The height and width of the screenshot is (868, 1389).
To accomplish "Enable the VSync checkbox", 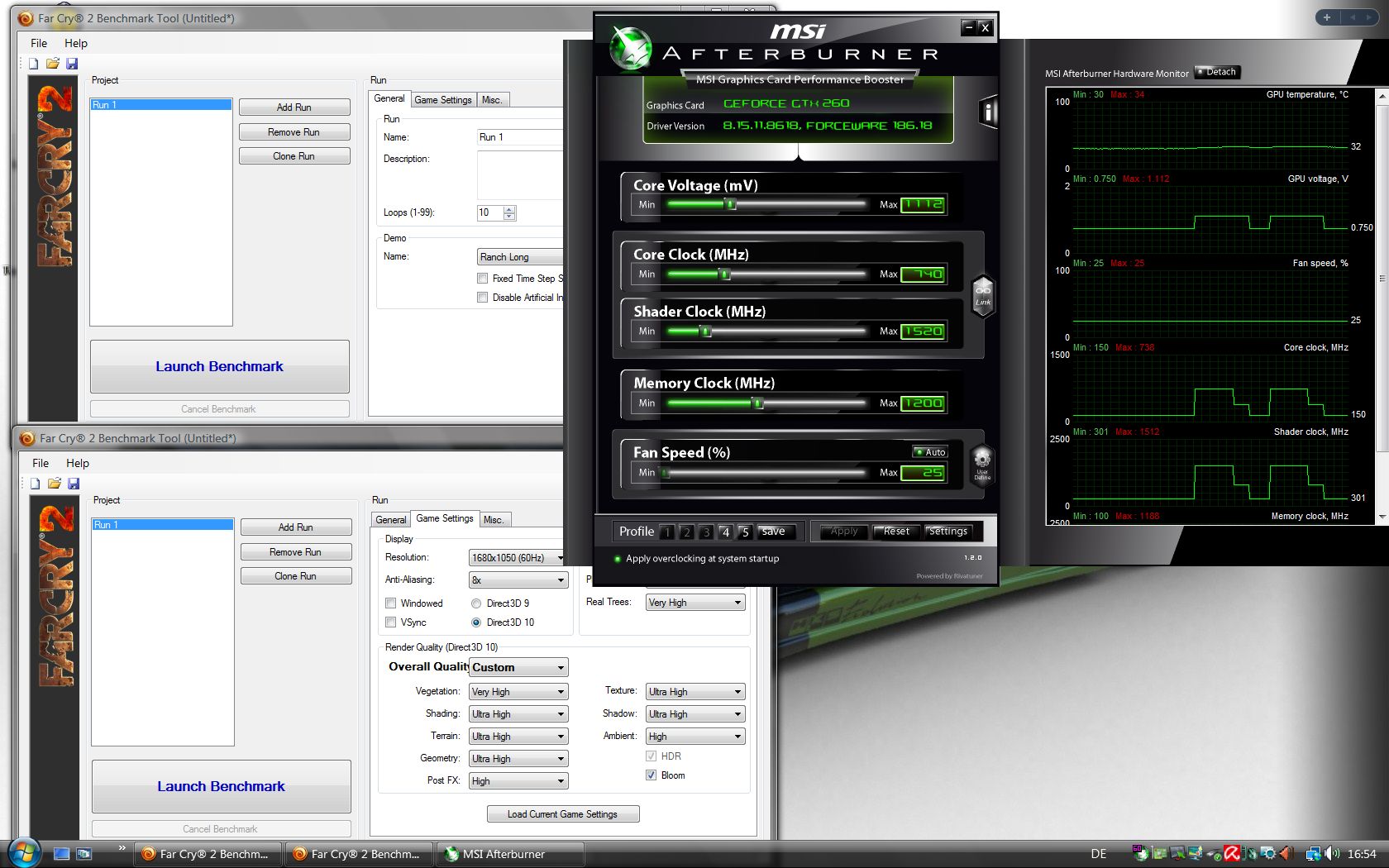I will (x=391, y=622).
